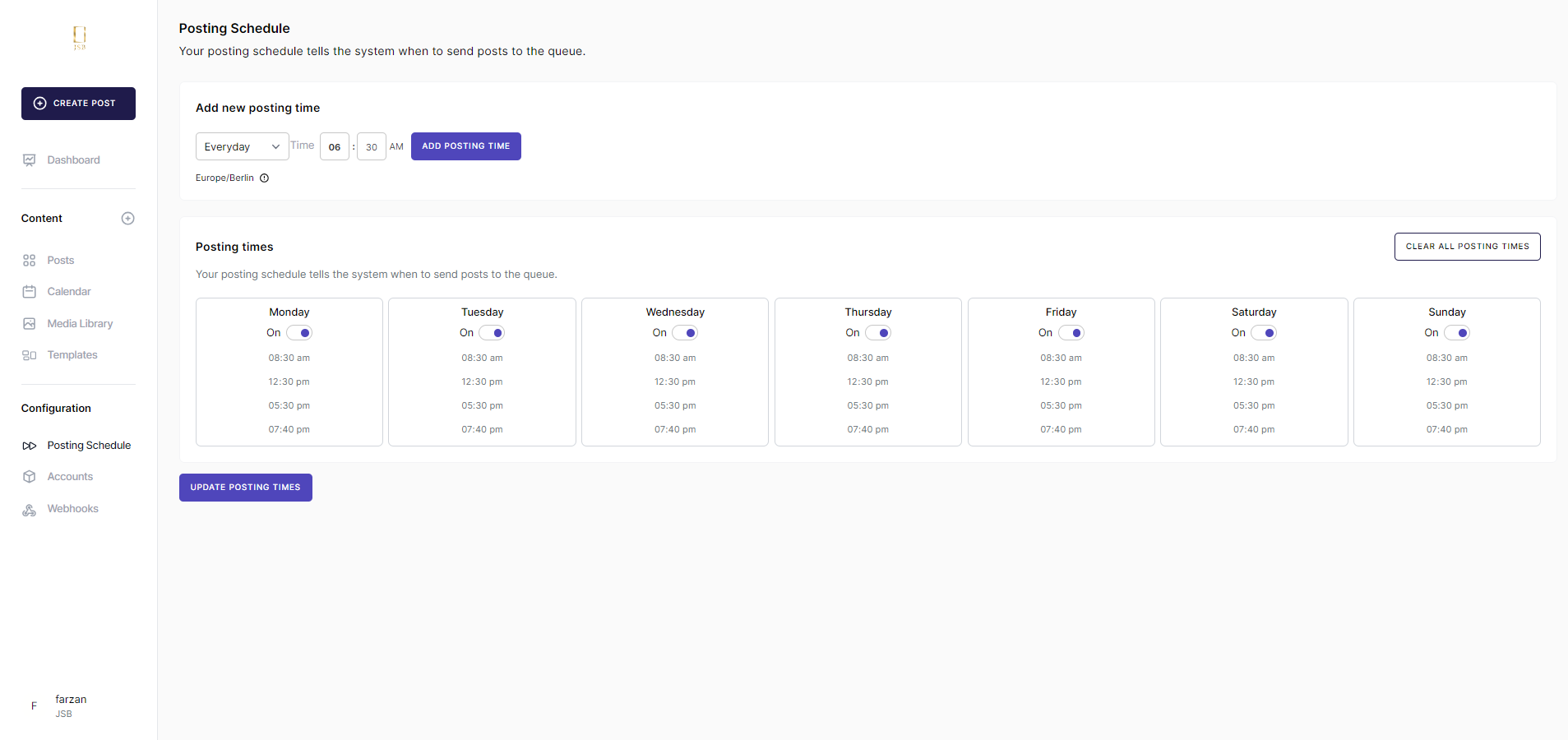
Task: Open the Everyday day selector dropdown
Action: (x=242, y=146)
